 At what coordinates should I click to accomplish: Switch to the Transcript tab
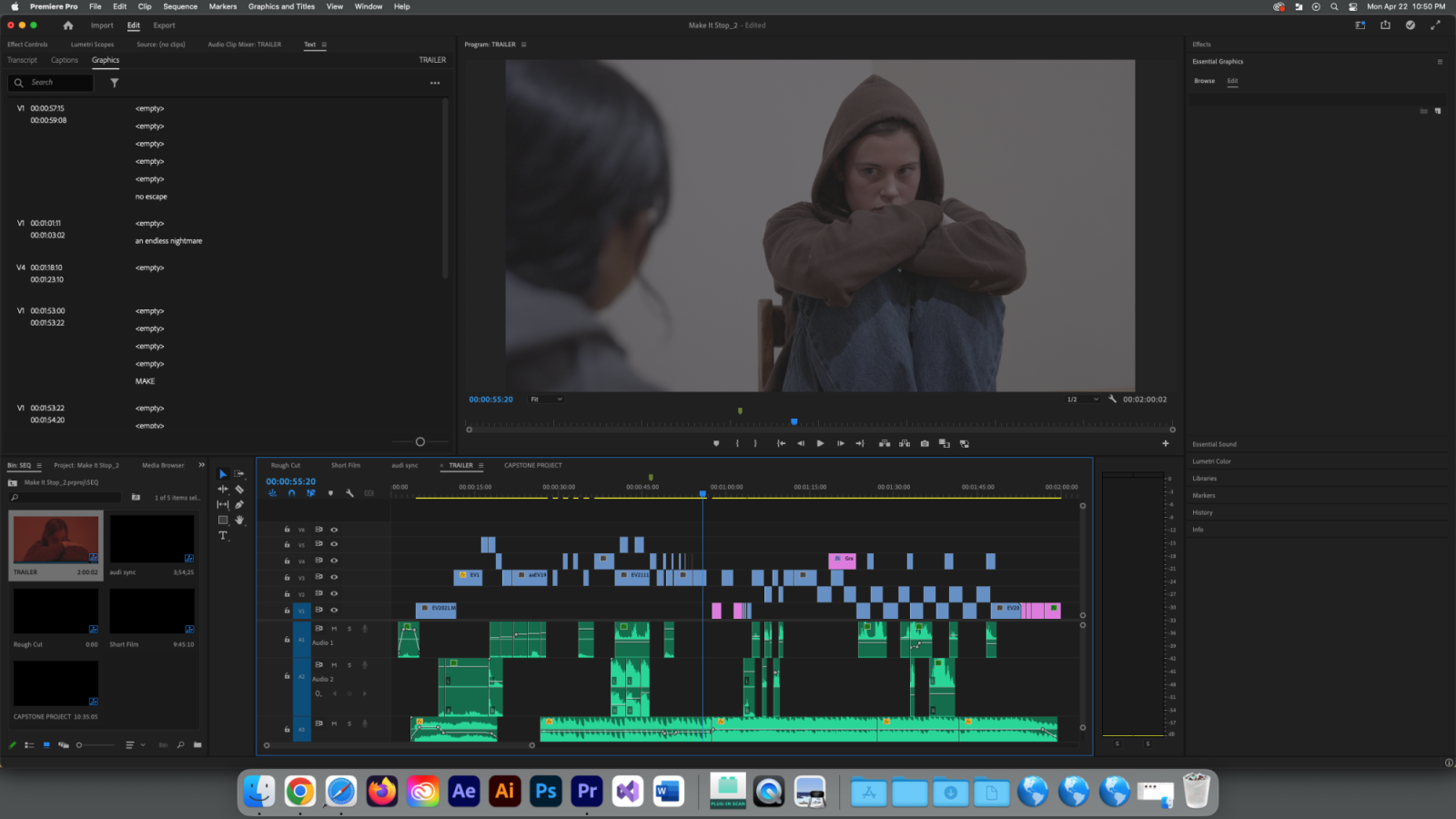[x=22, y=60]
